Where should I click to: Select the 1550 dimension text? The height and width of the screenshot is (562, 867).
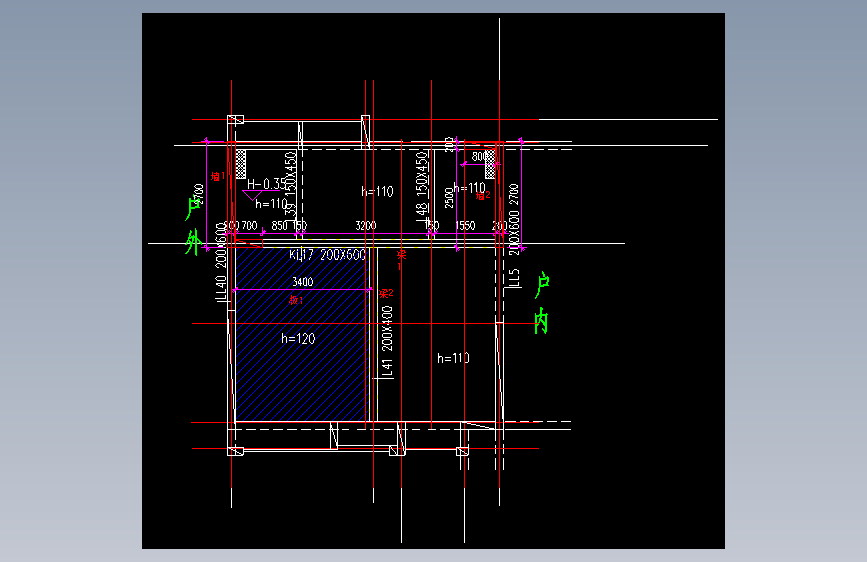click(x=465, y=226)
